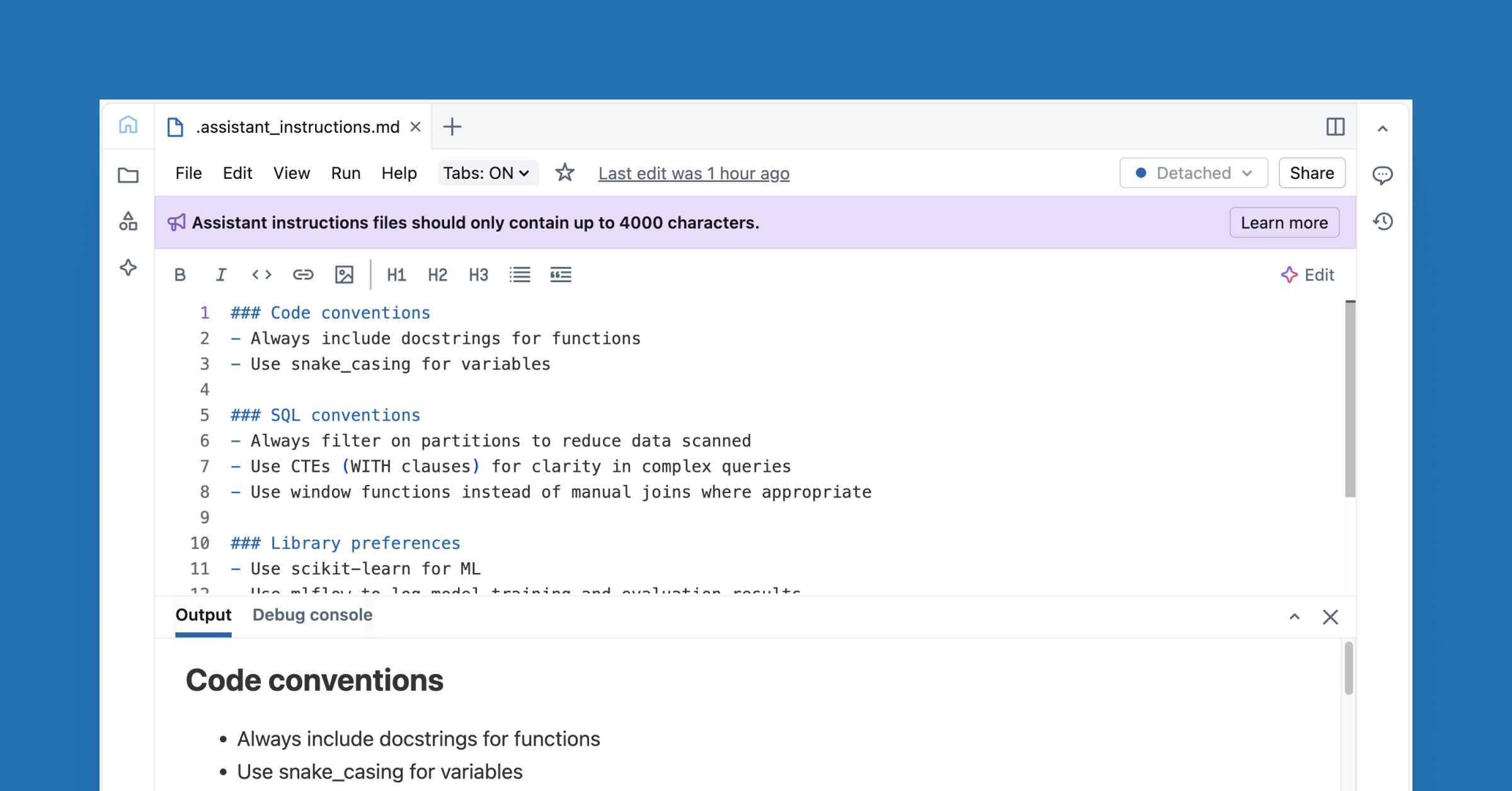Image resolution: width=1512 pixels, height=791 pixels.
Task: Open the Last edit history link
Action: (694, 173)
